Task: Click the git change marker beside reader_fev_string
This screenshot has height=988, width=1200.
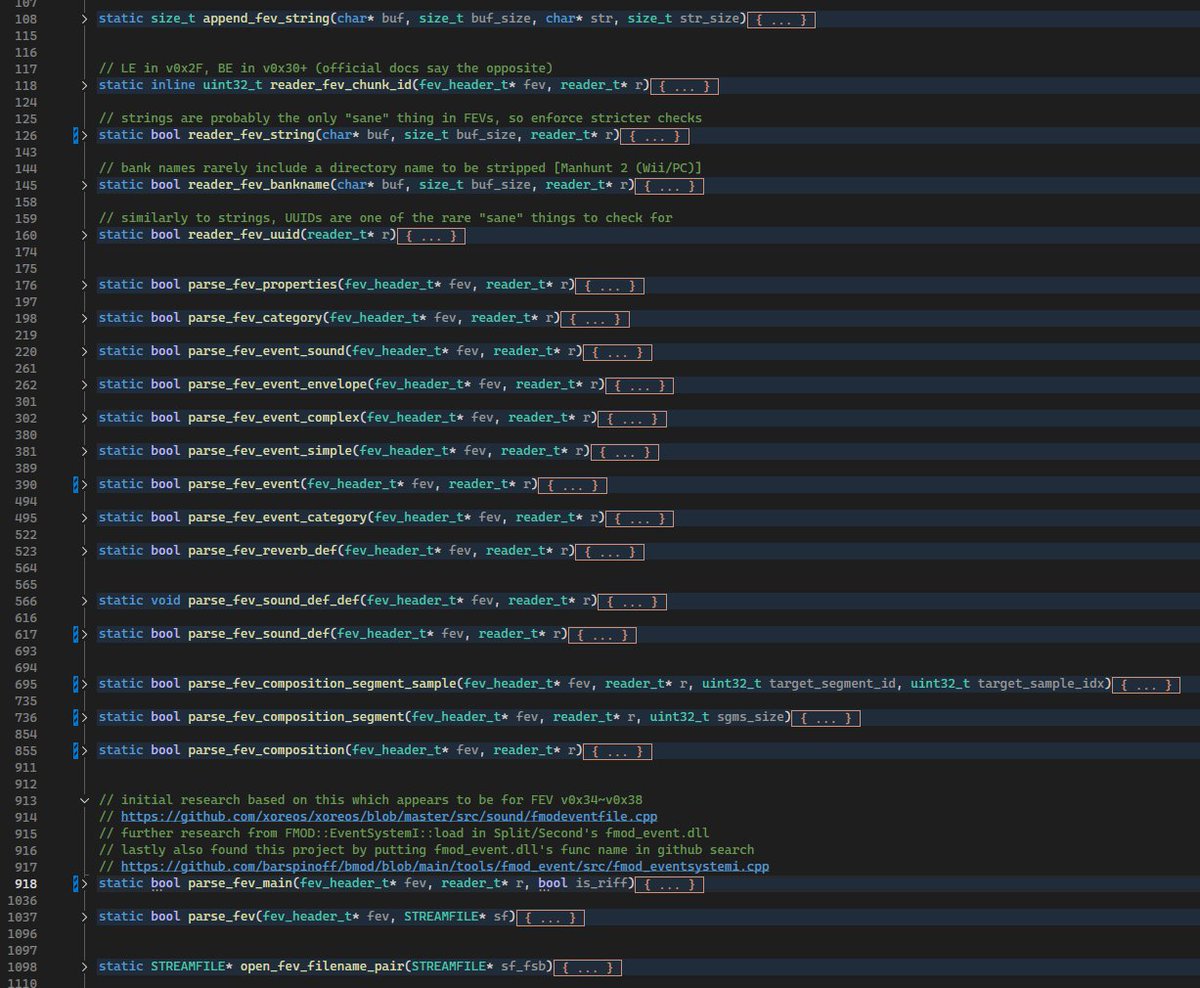Action: click(x=75, y=135)
